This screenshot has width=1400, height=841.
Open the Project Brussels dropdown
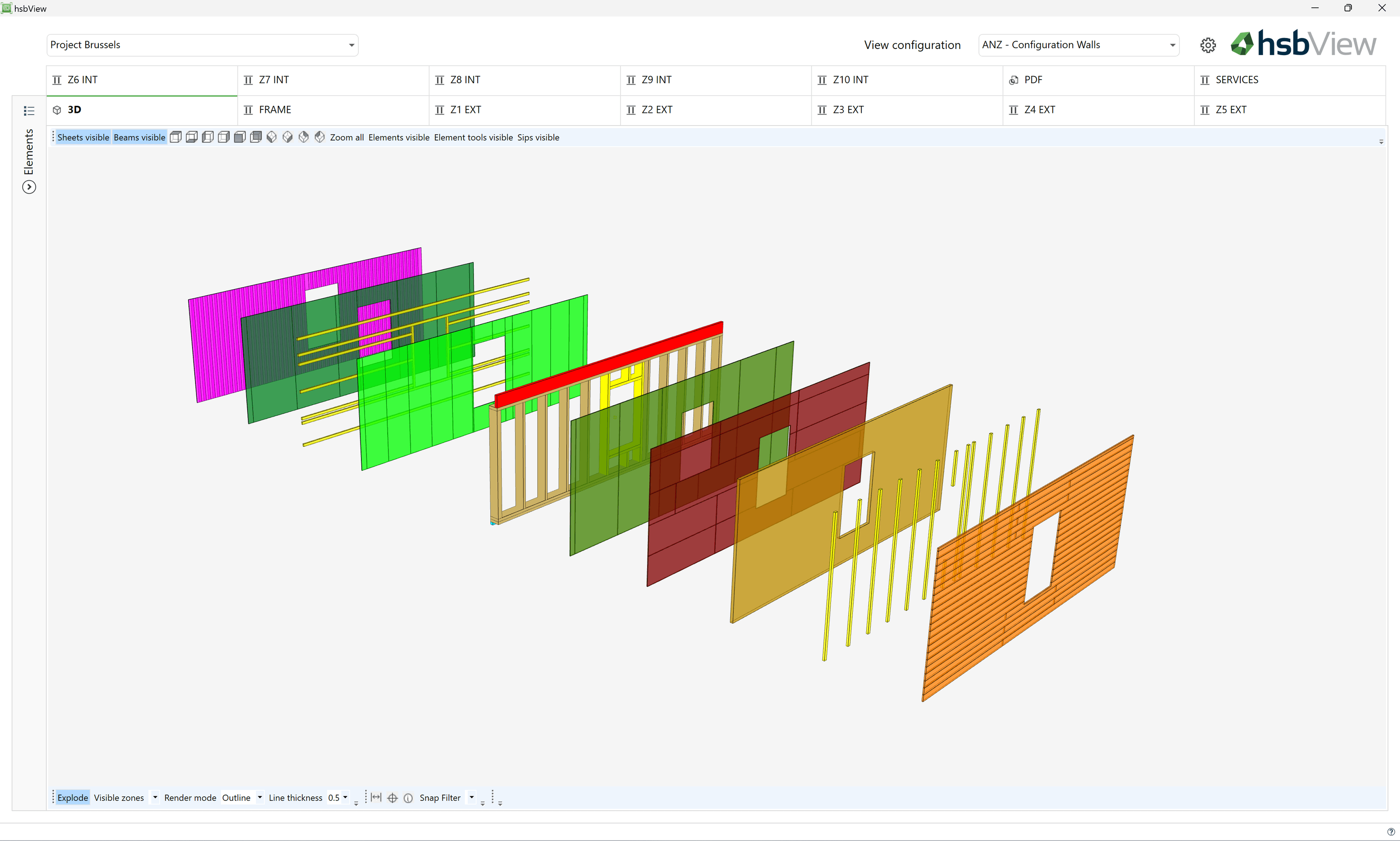pyautogui.click(x=202, y=45)
